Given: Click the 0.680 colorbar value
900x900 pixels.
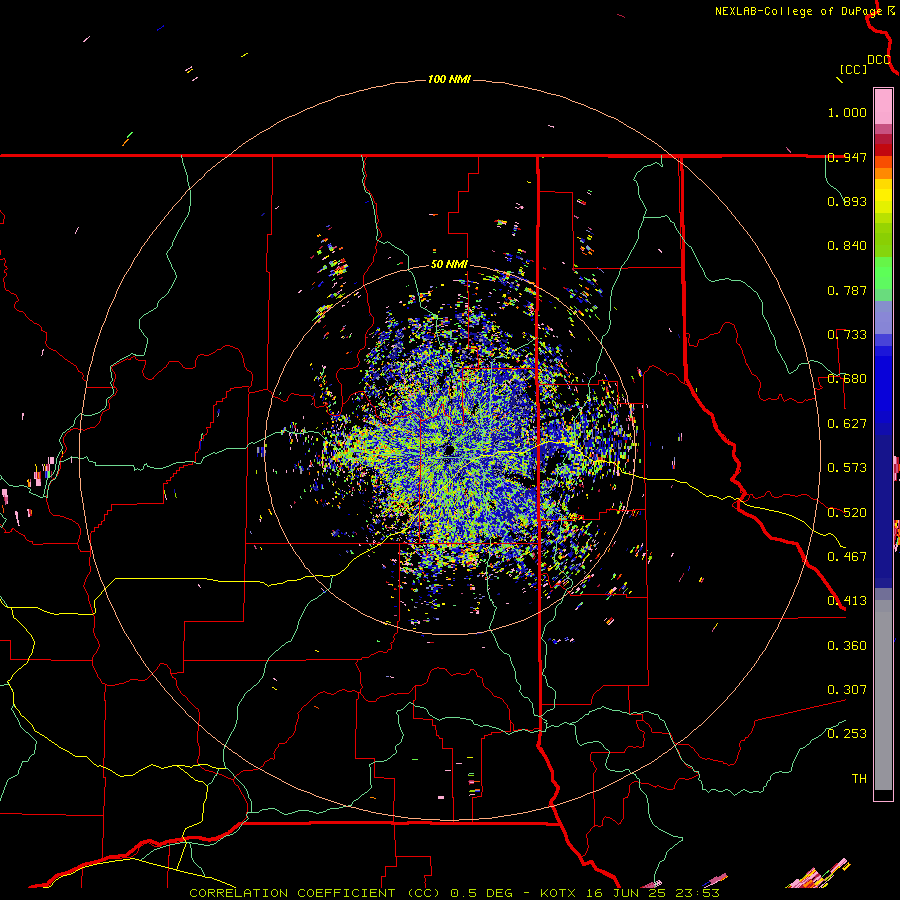Looking at the screenshot, I should pos(847,379).
